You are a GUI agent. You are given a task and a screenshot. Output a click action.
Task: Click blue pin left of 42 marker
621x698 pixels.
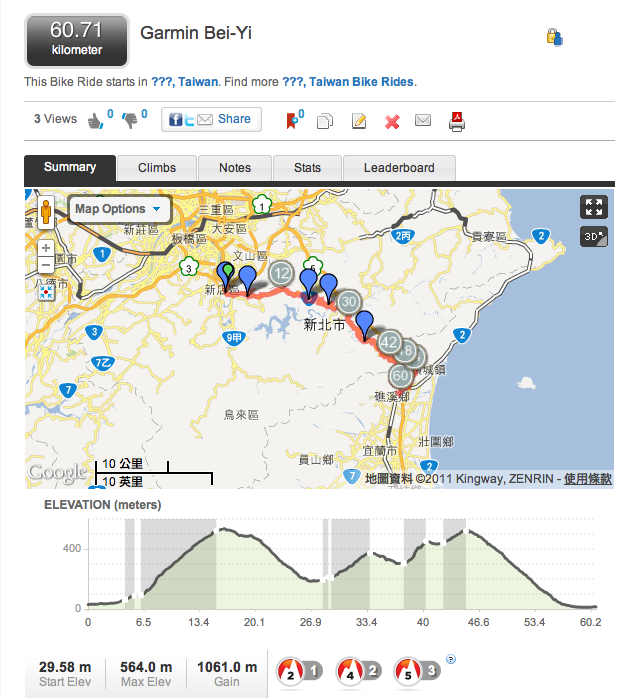pyautogui.click(x=365, y=325)
